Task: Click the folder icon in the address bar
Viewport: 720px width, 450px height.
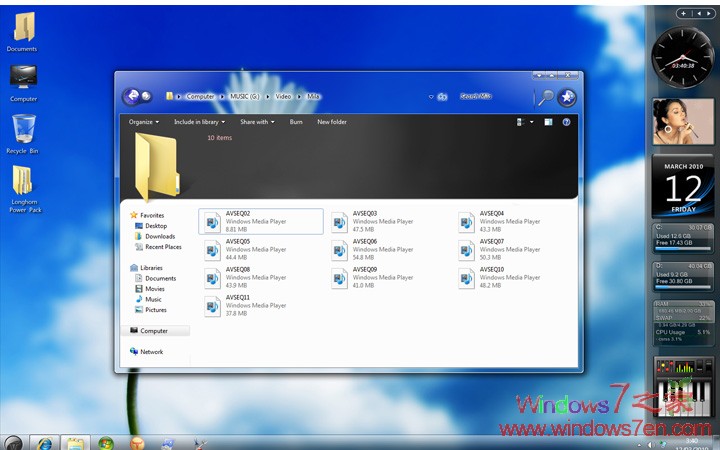Action: [169, 96]
